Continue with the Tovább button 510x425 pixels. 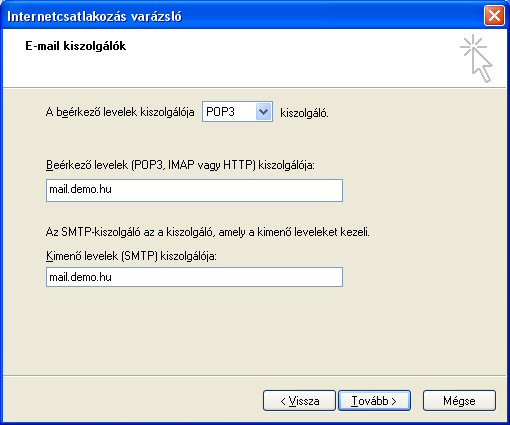[x=374, y=401]
